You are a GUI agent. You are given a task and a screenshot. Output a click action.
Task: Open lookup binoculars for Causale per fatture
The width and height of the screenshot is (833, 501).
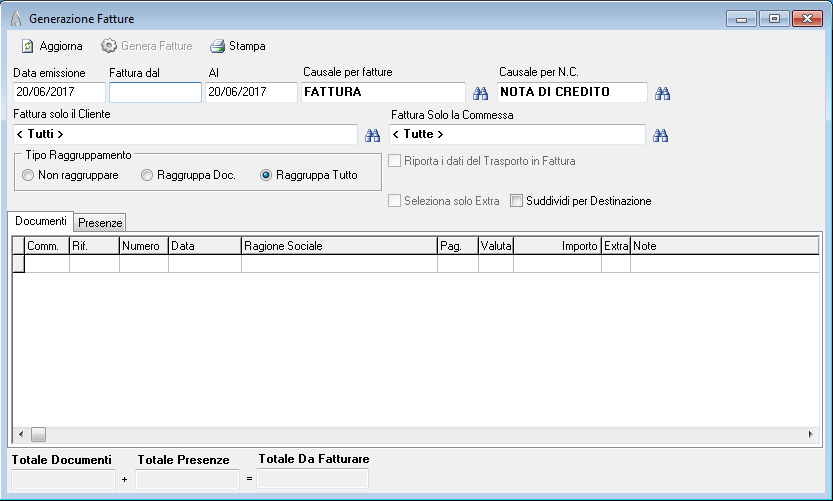(x=480, y=93)
